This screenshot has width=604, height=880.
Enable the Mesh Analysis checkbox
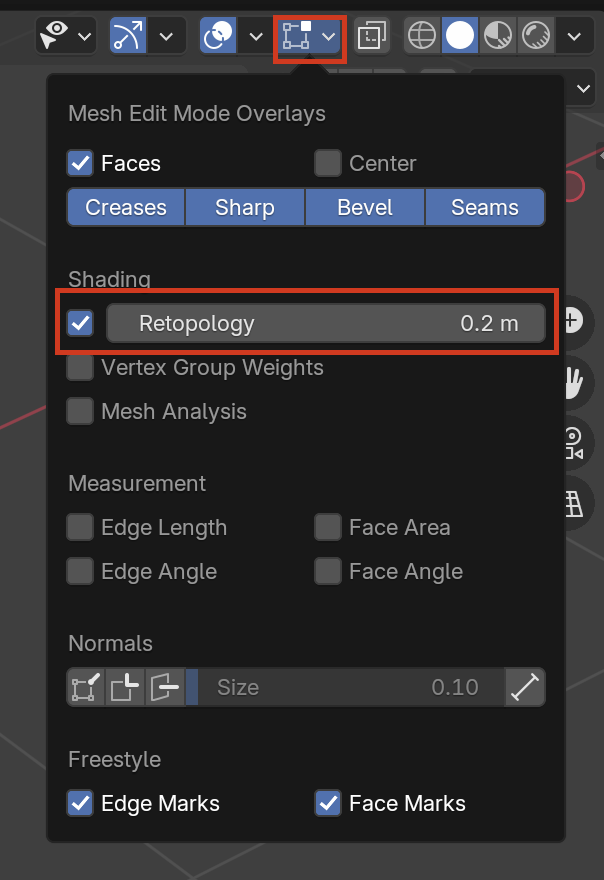pos(80,411)
